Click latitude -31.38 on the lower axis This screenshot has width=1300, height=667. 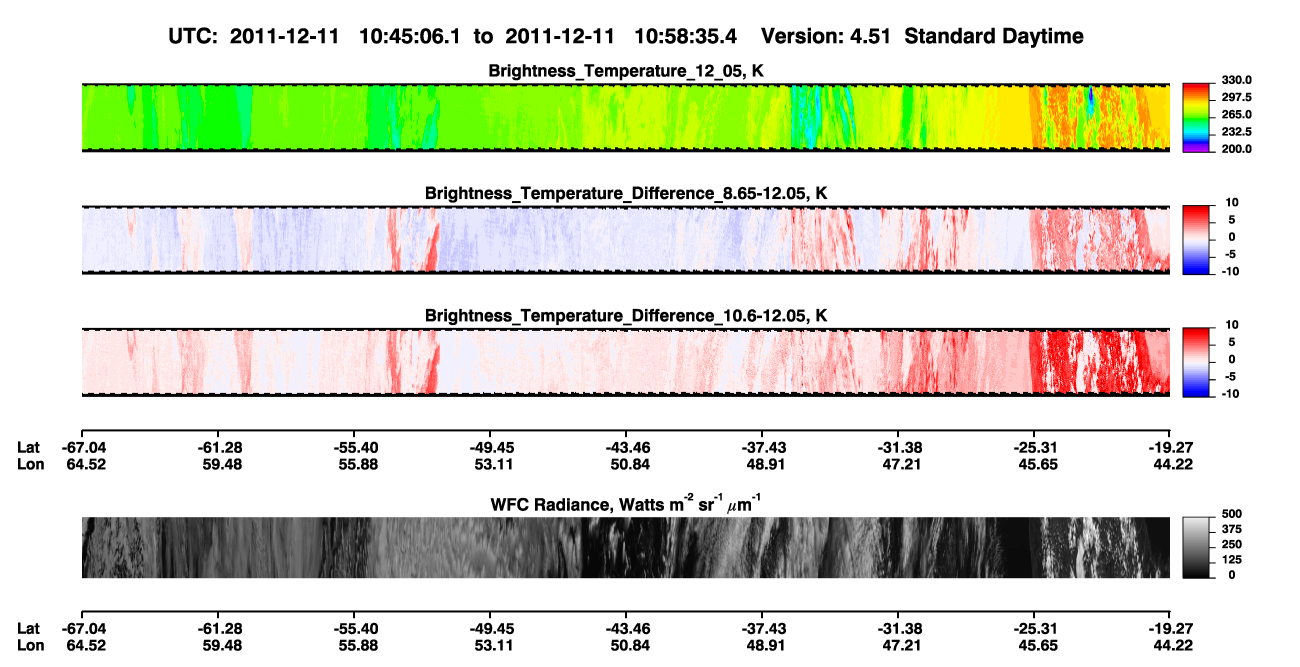pyautogui.click(x=898, y=628)
